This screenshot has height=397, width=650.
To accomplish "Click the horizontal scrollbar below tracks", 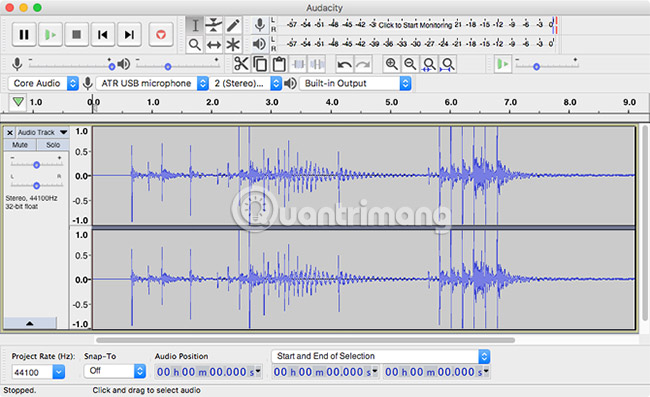I will [305, 340].
